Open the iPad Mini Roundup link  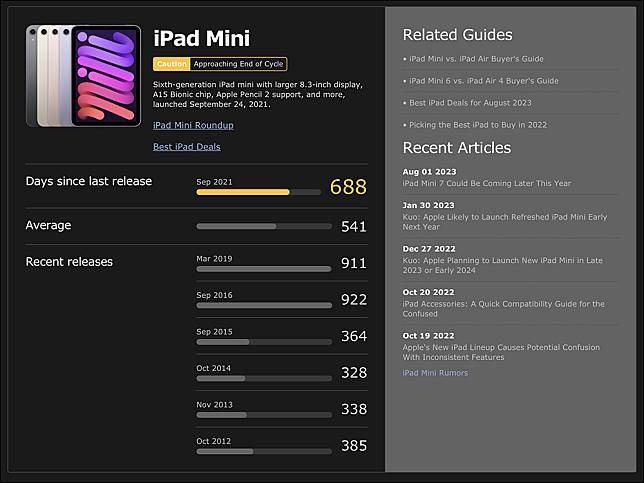point(193,125)
